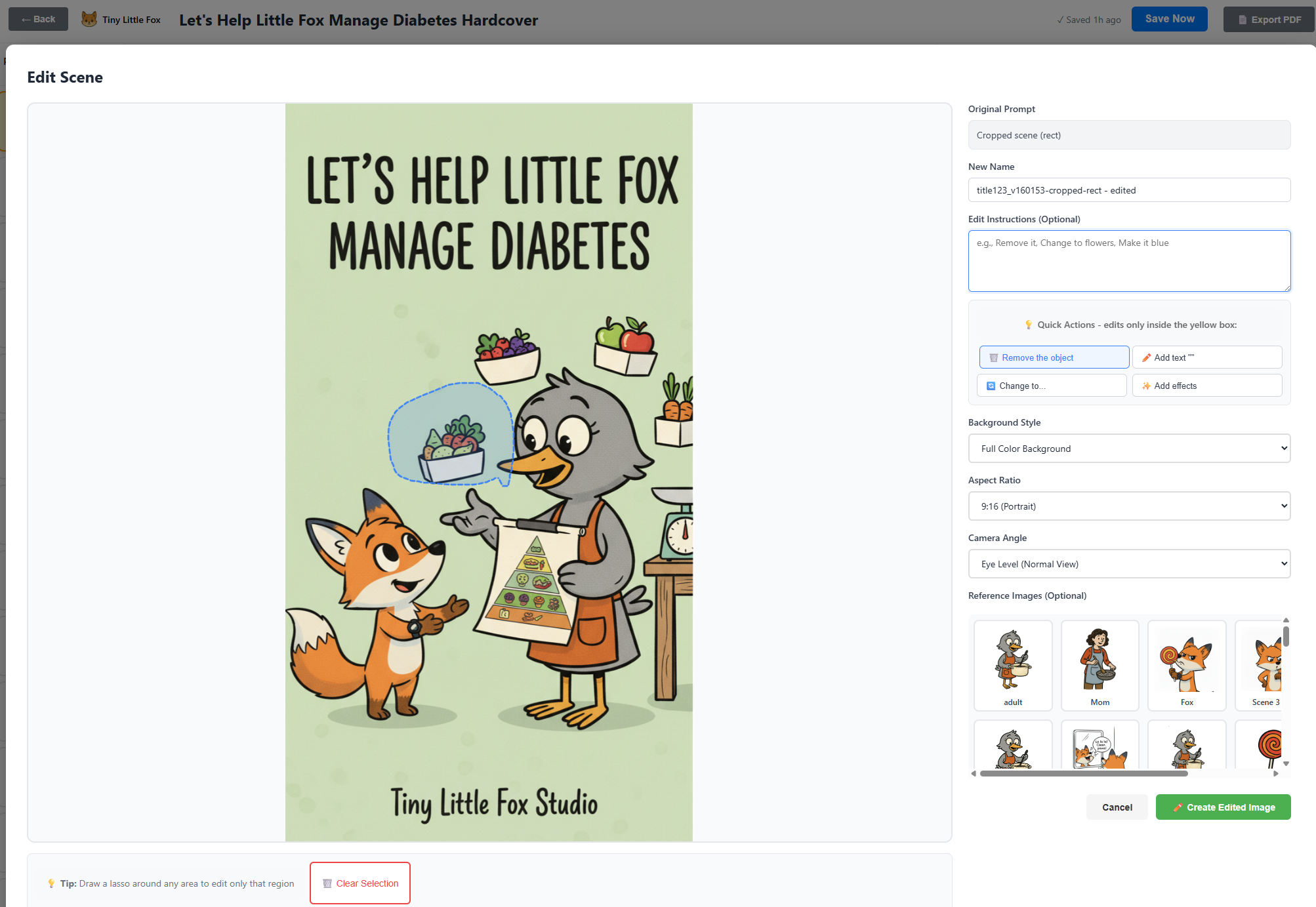Image resolution: width=1316 pixels, height=907 pixels.
Task: Select the adult reference image
Action: tap(1013, 665)
